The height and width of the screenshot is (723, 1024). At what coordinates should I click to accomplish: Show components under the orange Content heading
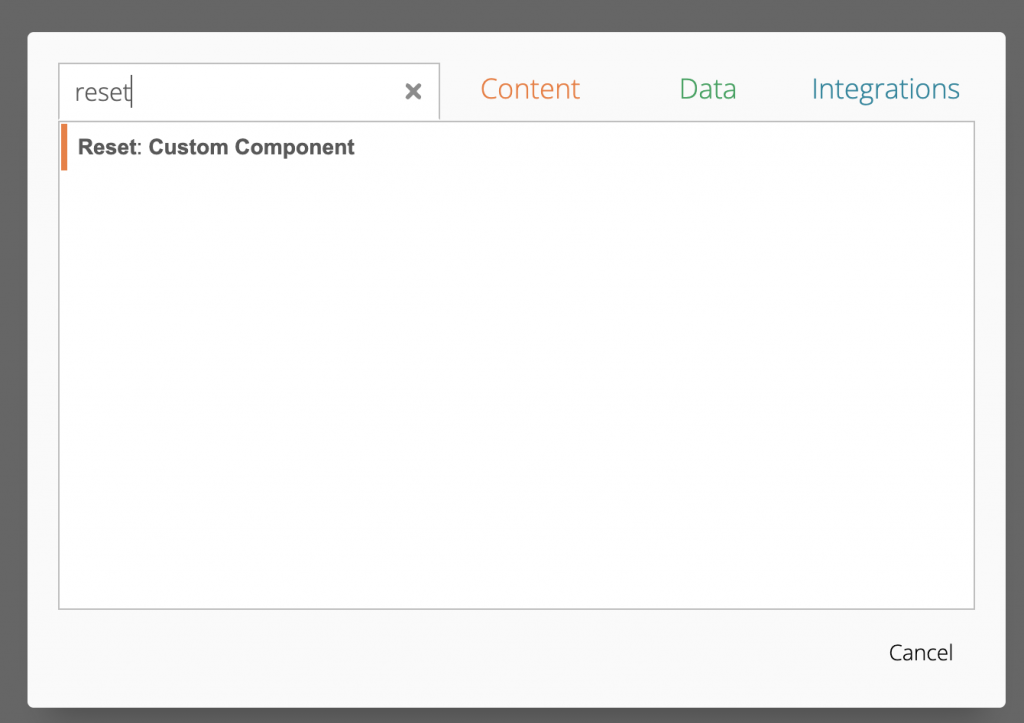pyautogui.click(x=530, y=89)
